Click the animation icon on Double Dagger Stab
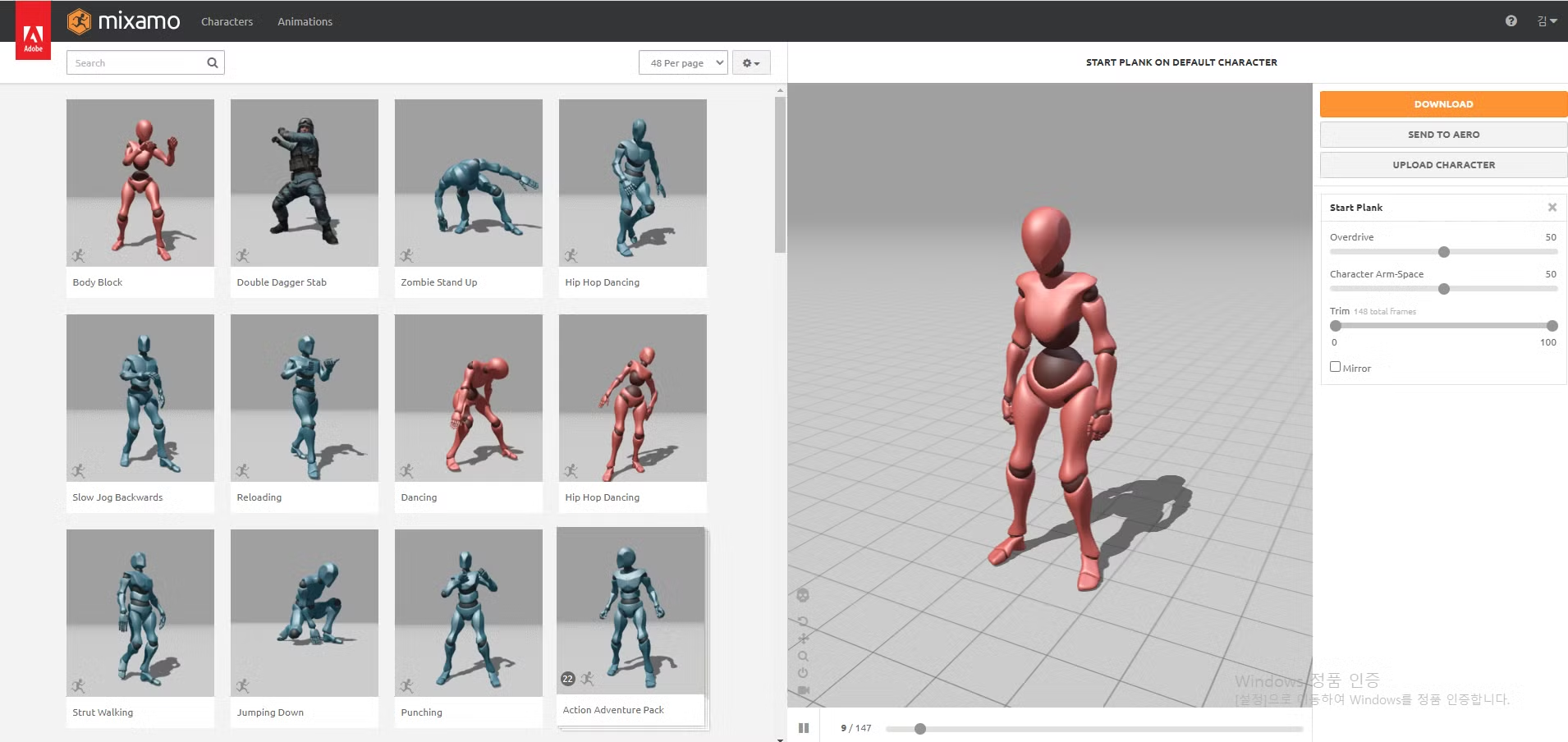This screenshot has height=742, width=1568. pos(242,255)
